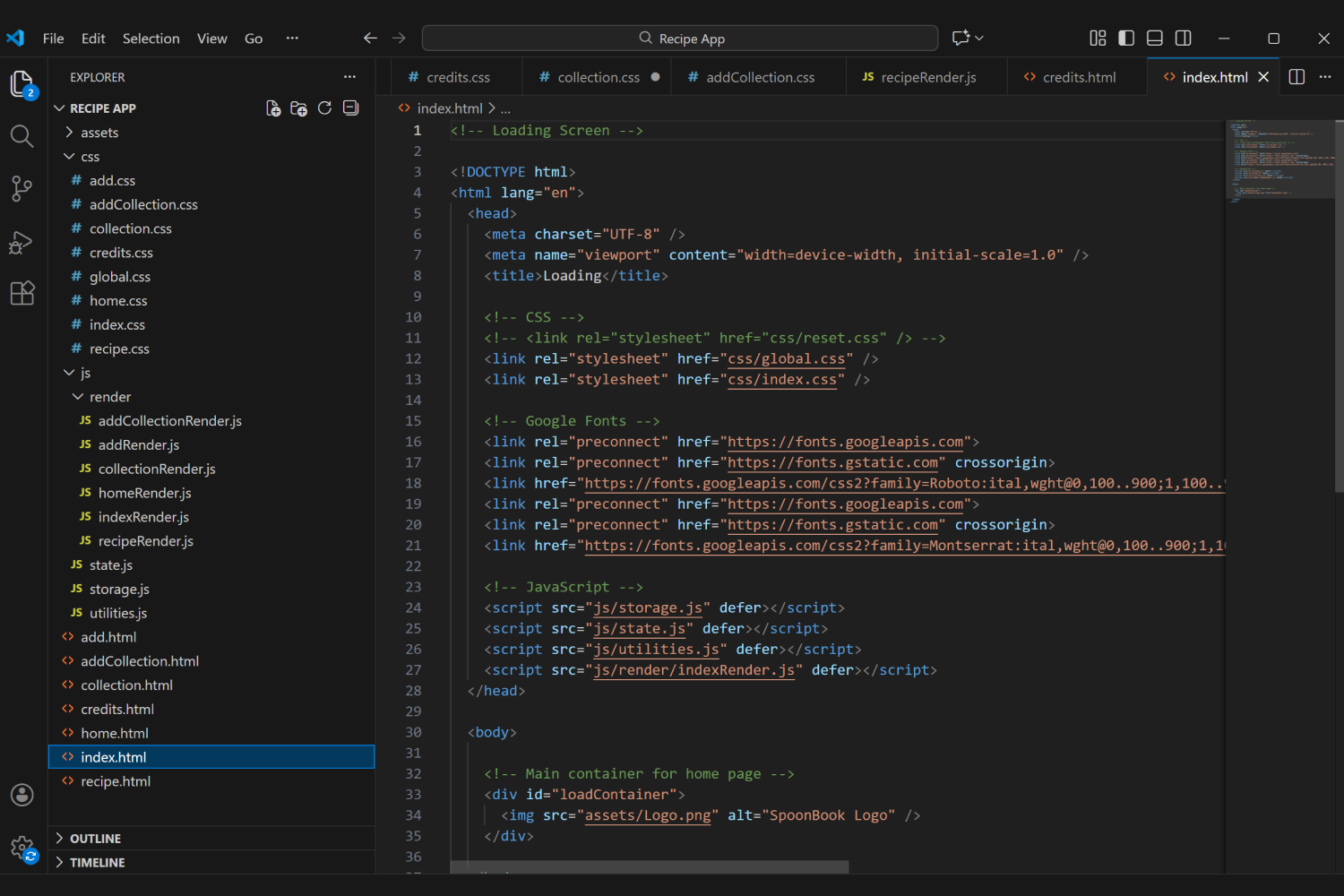Click the vertical scrollbar of editor
The height and width of the screenshot is (896, 1344).
pos(1340,305)
